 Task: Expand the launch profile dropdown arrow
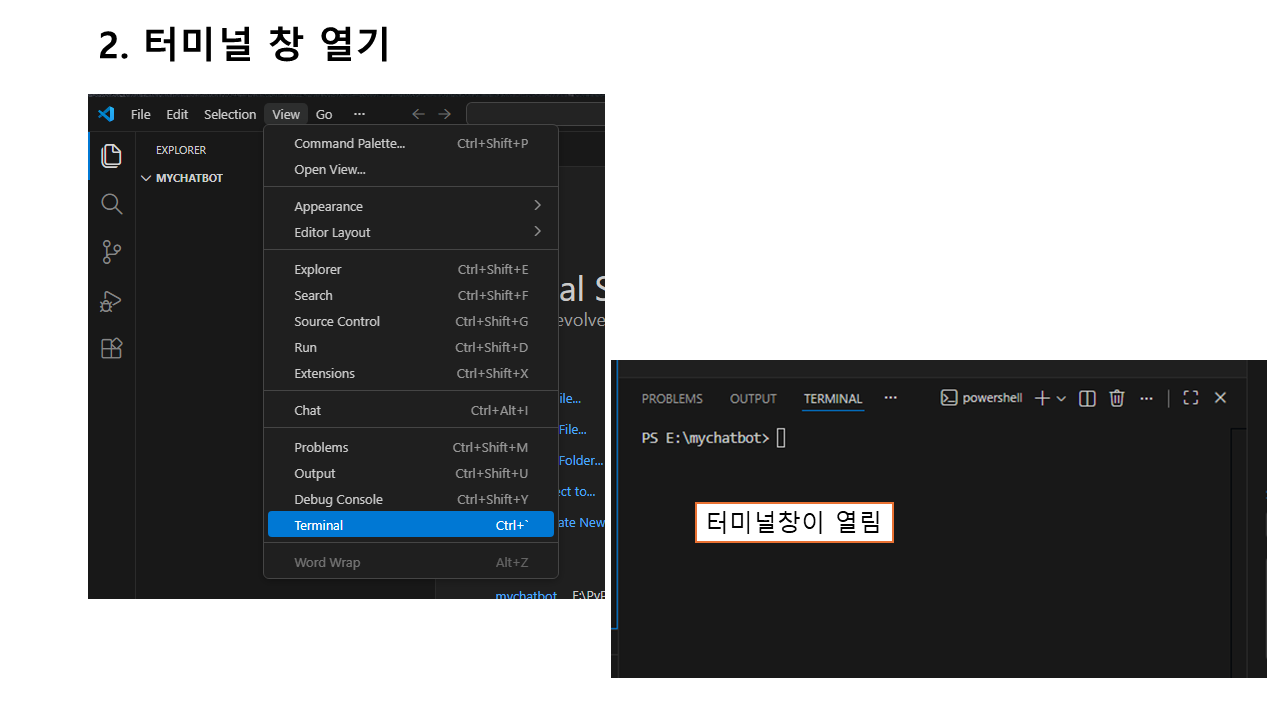[x=1062, y=398]
